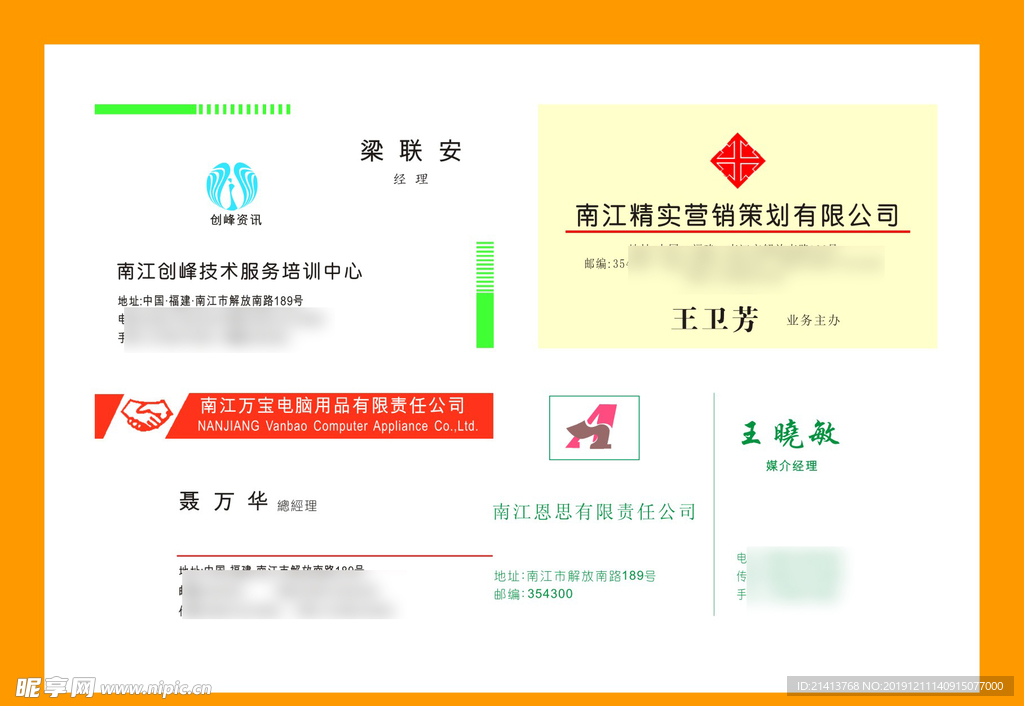This screenshot has width=1024, height=706.
Task: Click the English line NANJIANG Vanbao Computer Appliance
Action: [337, 427]
